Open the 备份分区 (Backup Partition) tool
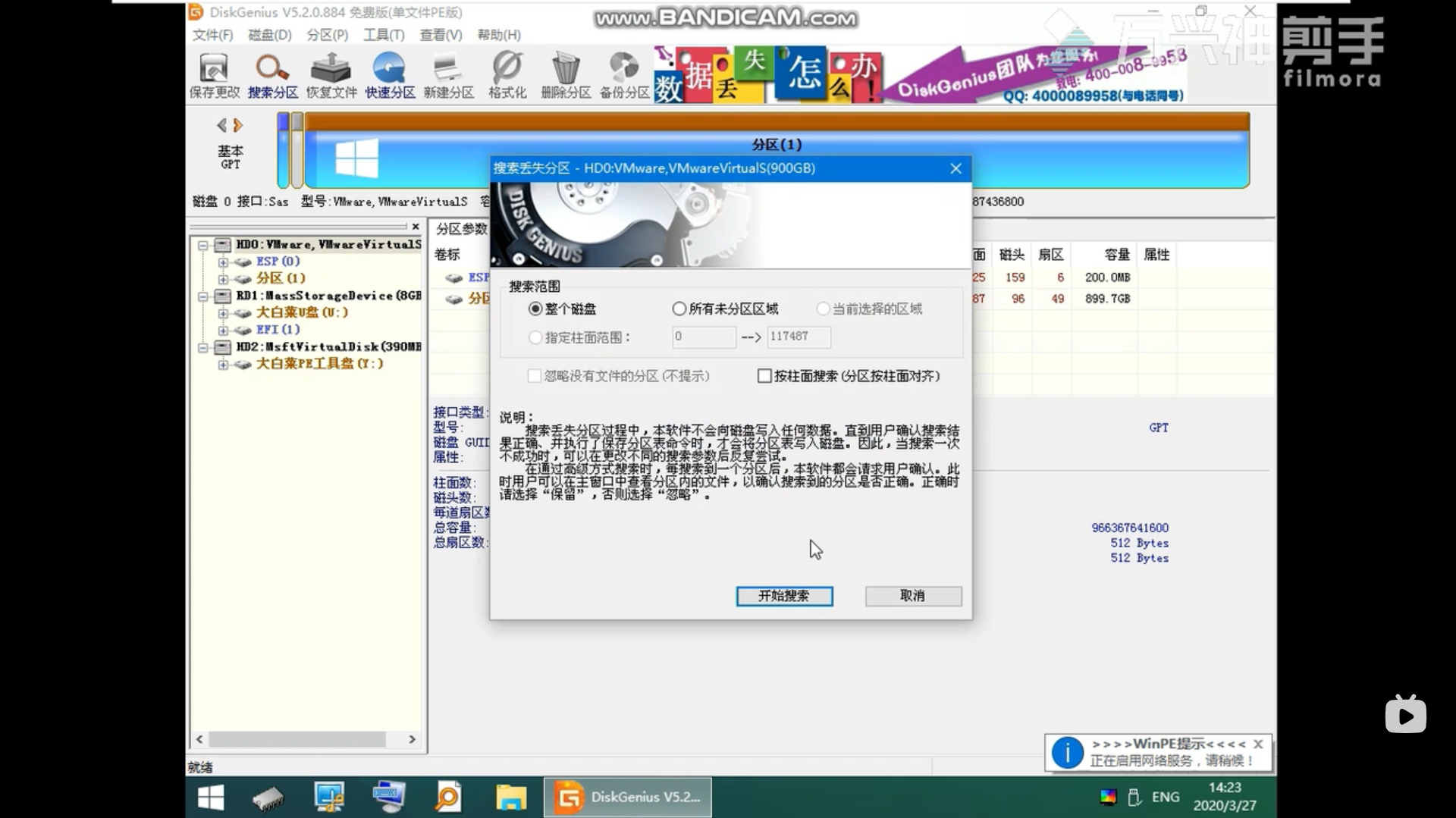 click(624, 76)
